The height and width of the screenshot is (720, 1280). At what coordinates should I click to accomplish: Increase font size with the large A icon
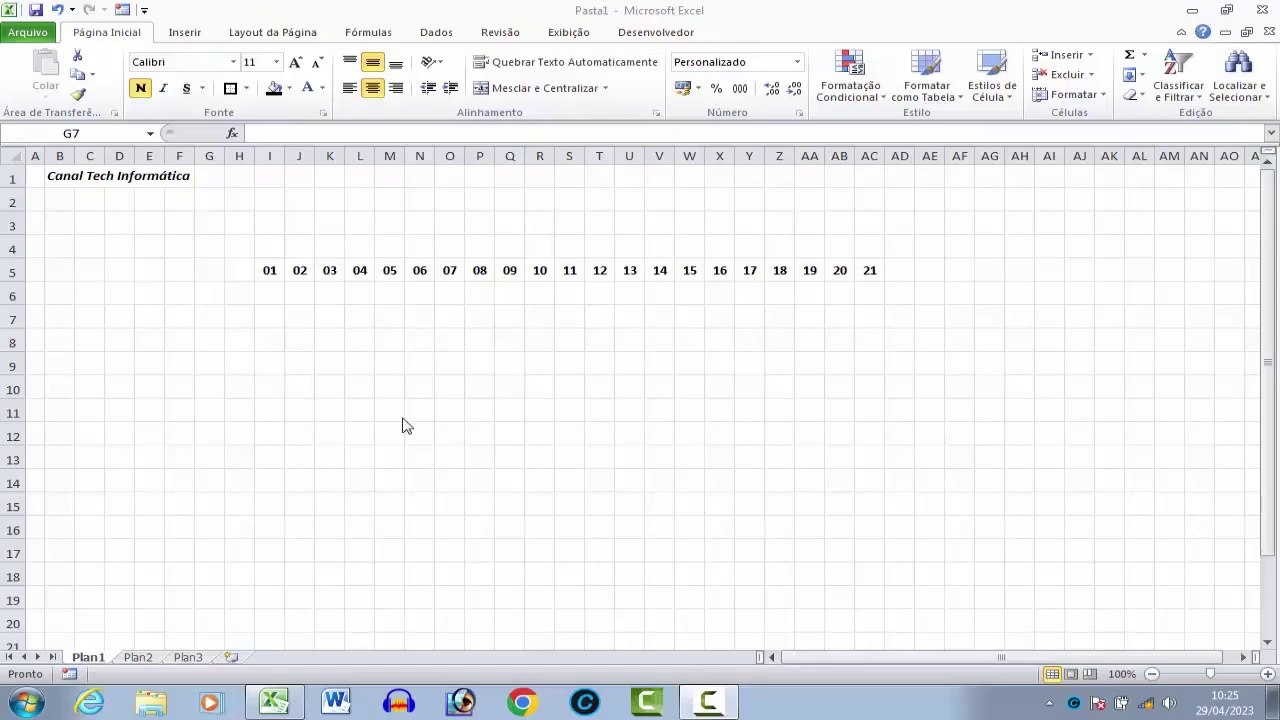(x=295, y=62)
